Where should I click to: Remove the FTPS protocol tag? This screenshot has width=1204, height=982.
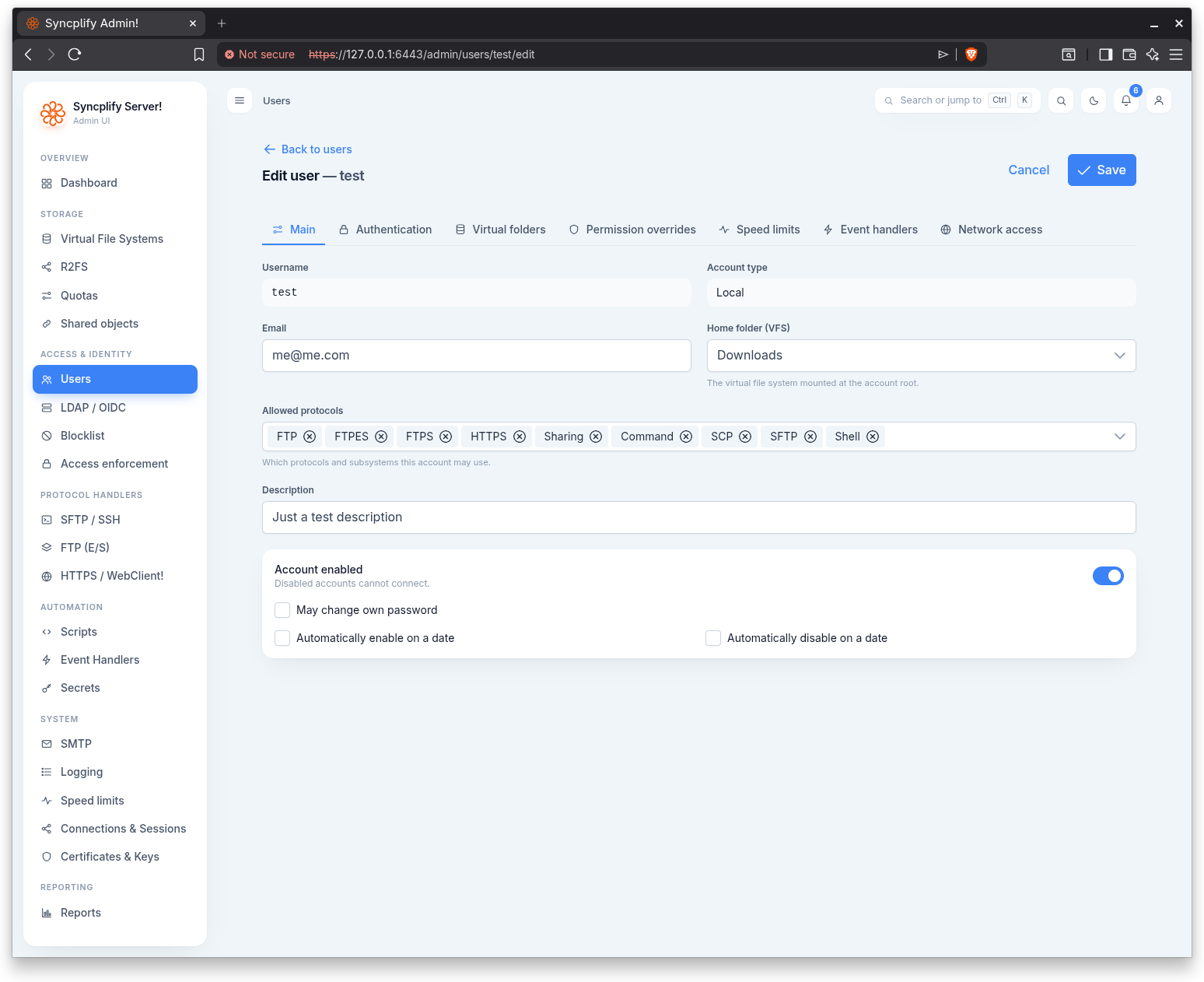click(446, 437)
